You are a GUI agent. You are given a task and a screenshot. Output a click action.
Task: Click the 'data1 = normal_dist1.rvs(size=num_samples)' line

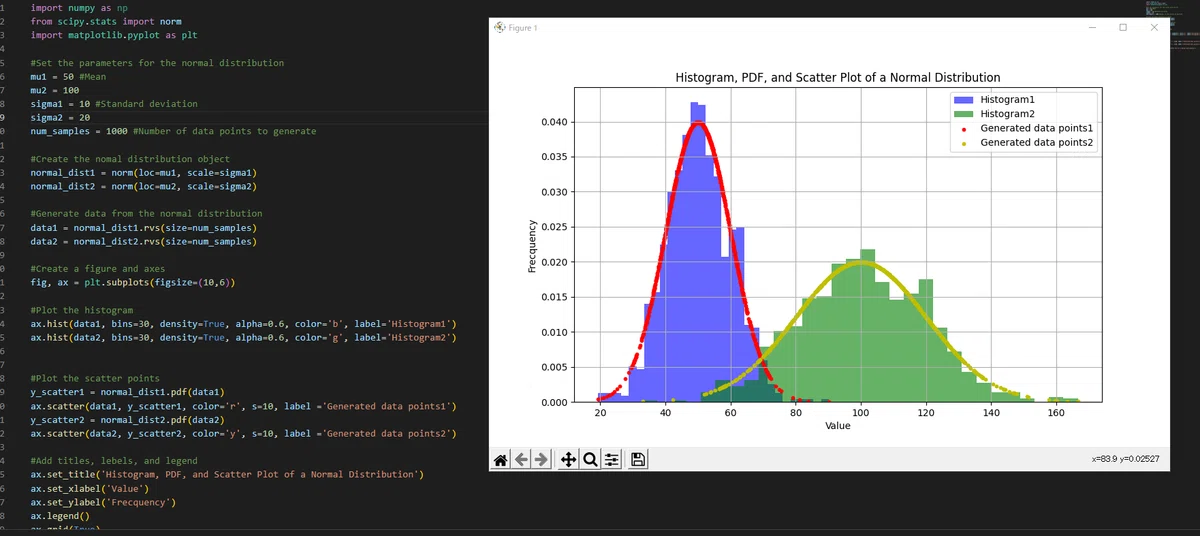pyautogui.click(x=144, y=228)
